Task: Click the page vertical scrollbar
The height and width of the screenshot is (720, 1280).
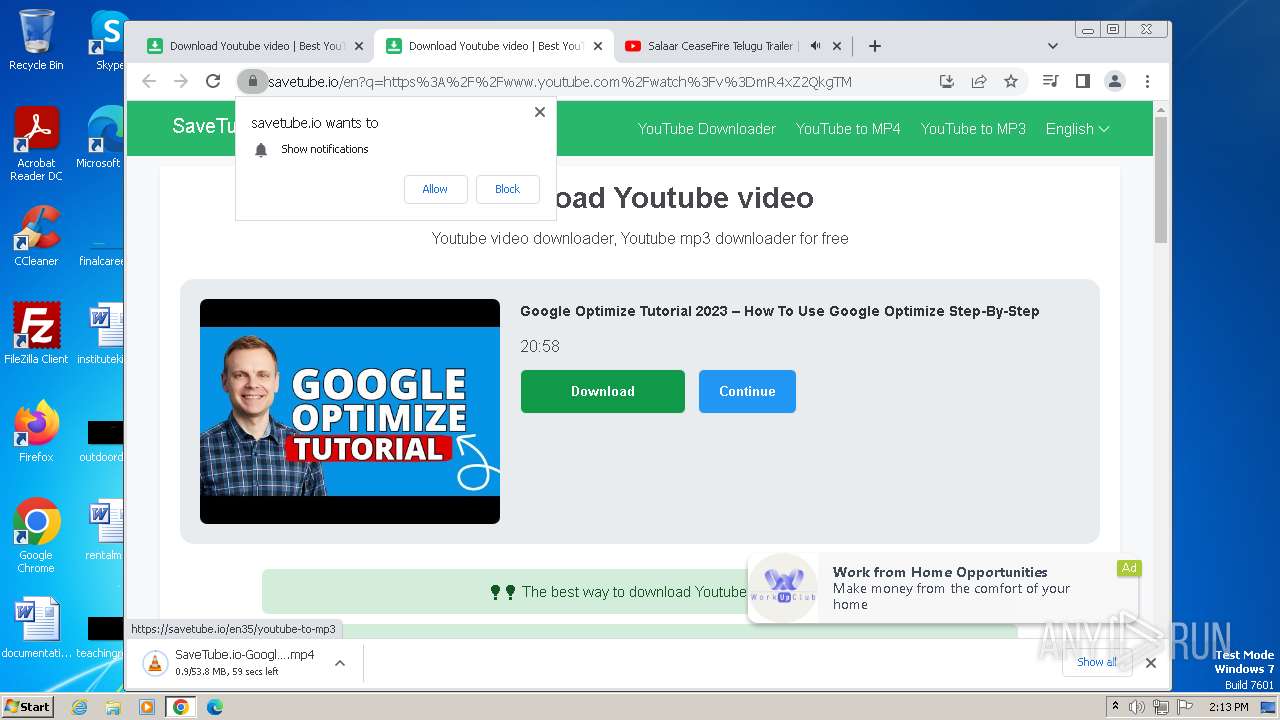Action: tap(1160, 180)
